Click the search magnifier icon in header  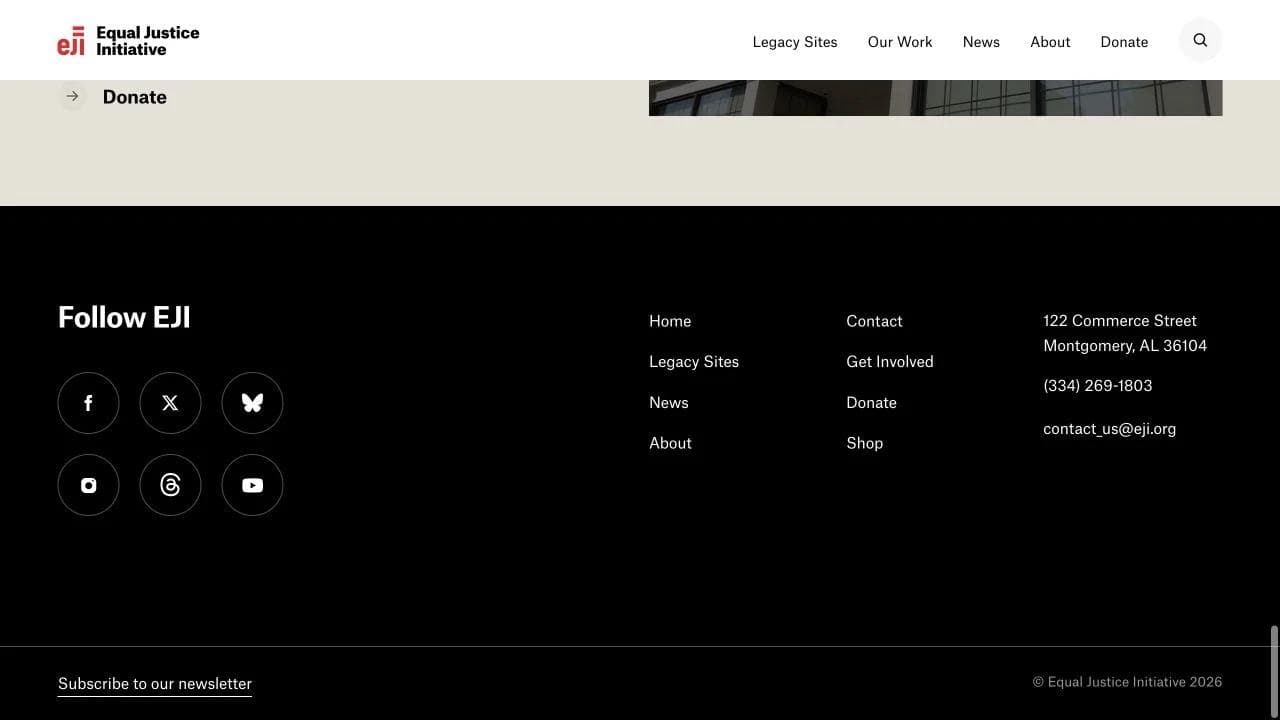[x=1200, y=41]
